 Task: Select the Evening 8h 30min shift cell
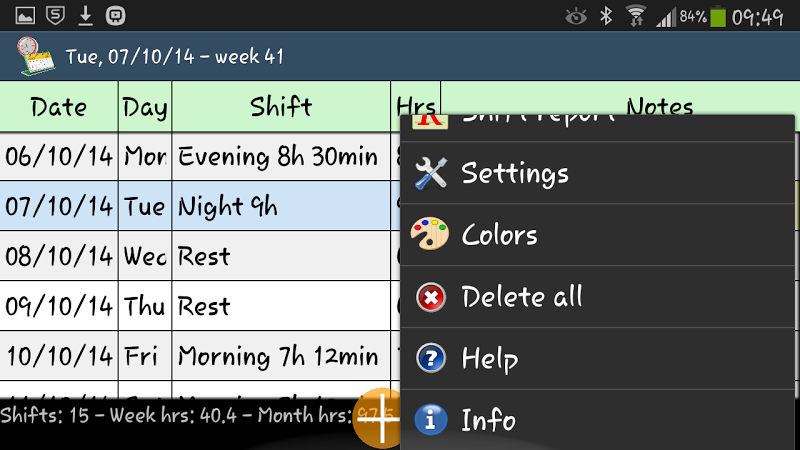point(281,156)
